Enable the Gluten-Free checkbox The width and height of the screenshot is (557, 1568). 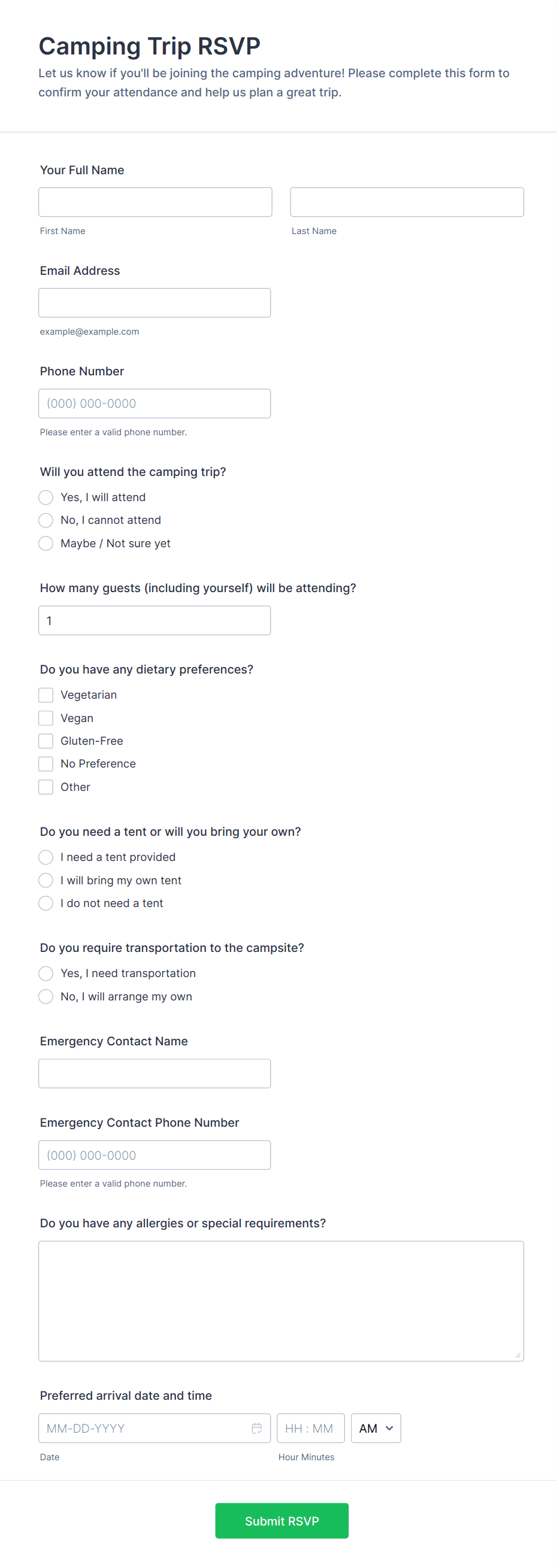tap(46, 741)
